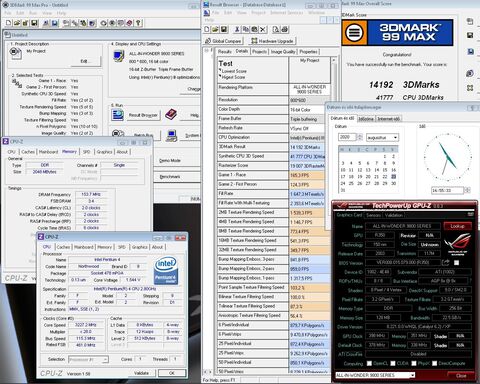Click the red Help book icon in Run section

171,114
